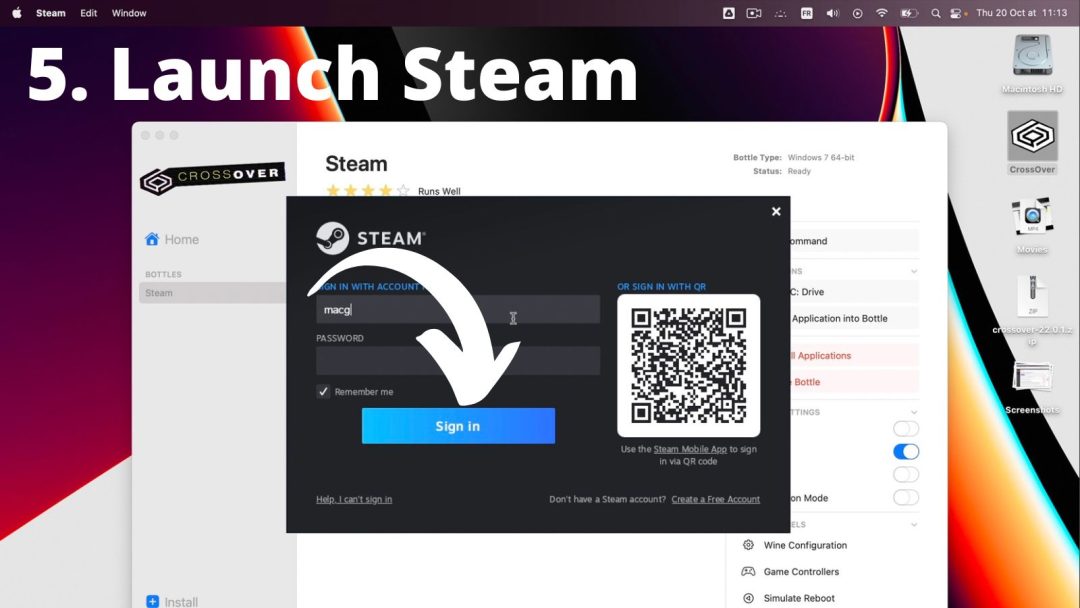The image size is (1080, 608).
Task: Open Macintosh HD desktop icon
Action: (1032, 63)
